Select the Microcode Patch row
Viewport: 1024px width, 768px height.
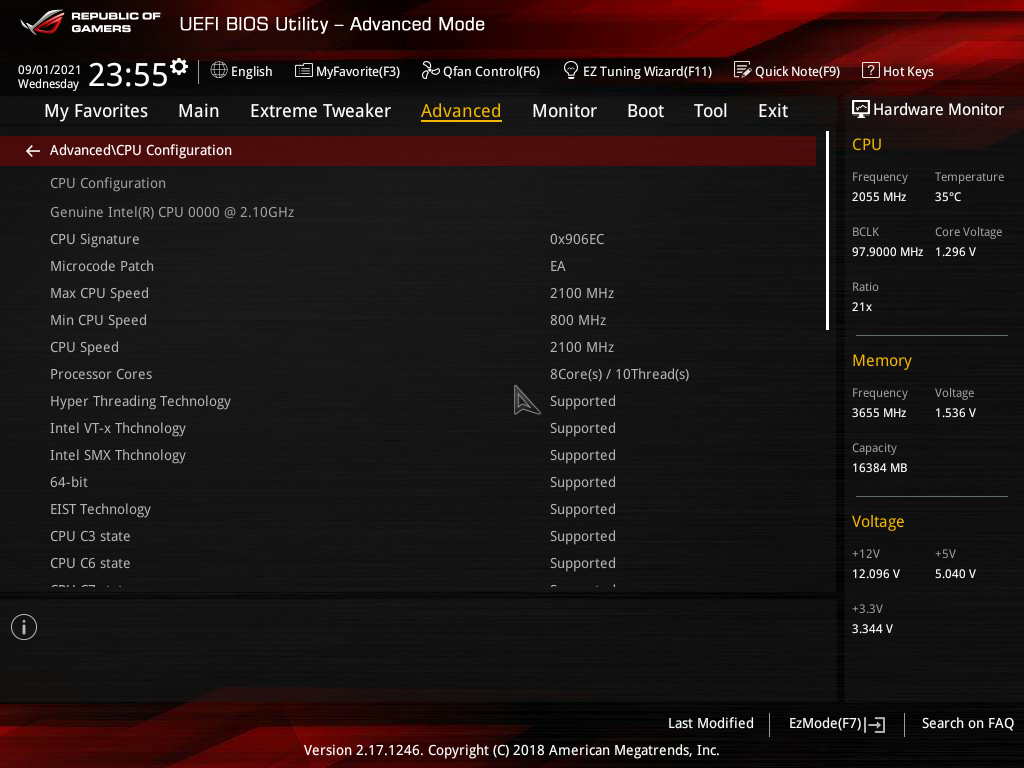pos(408,266)
